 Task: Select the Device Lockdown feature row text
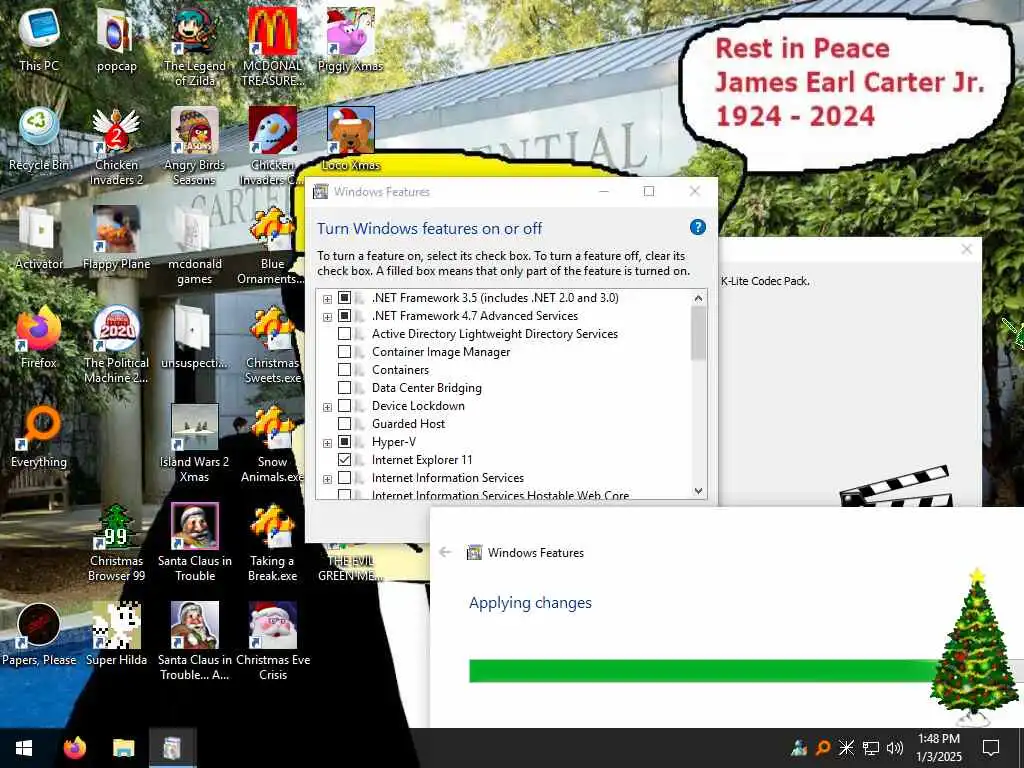pos(418,406)
